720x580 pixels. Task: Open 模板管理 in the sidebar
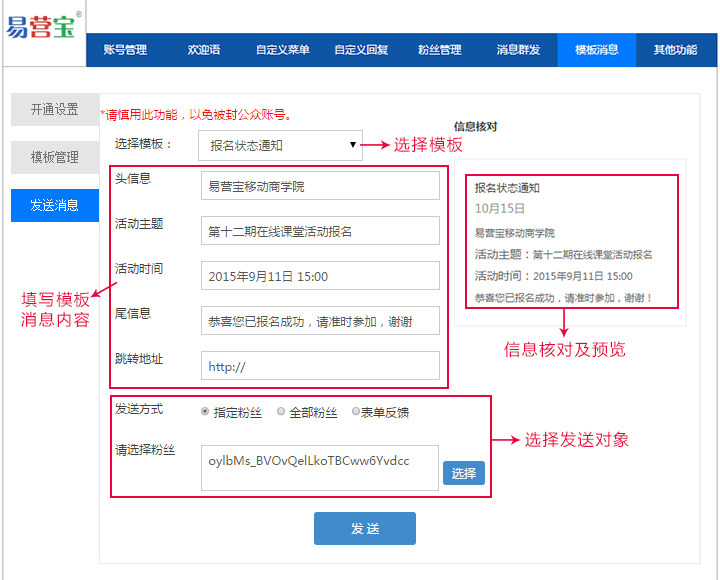(55, 157)
